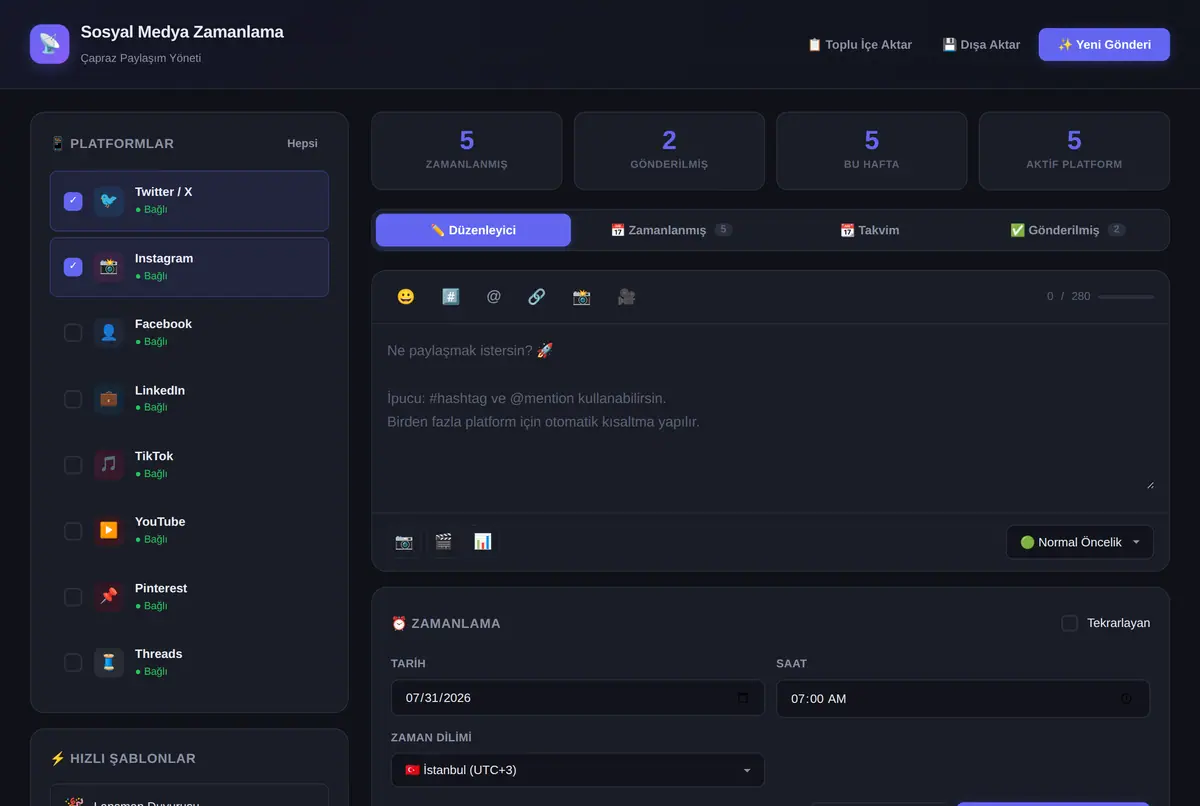This screenshot has height=806, width=1200.
Task: Check the TikTok platform checkbox
Action: tap(73, 465)
